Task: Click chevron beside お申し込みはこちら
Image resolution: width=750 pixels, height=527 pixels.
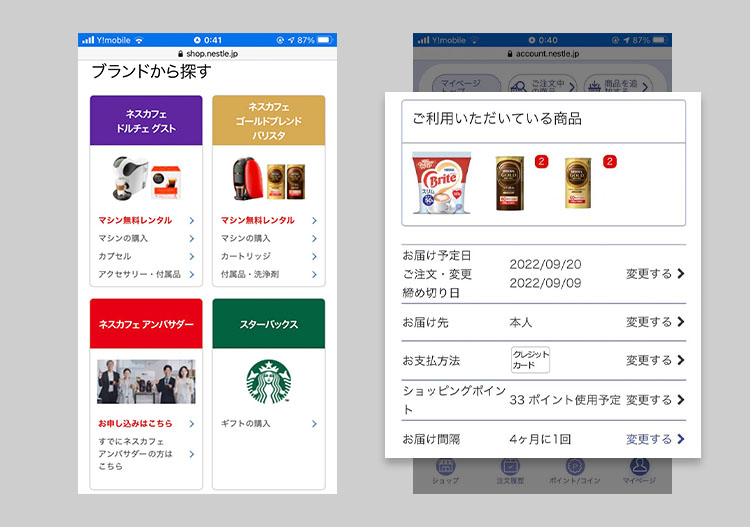Action: pos(191,423)
